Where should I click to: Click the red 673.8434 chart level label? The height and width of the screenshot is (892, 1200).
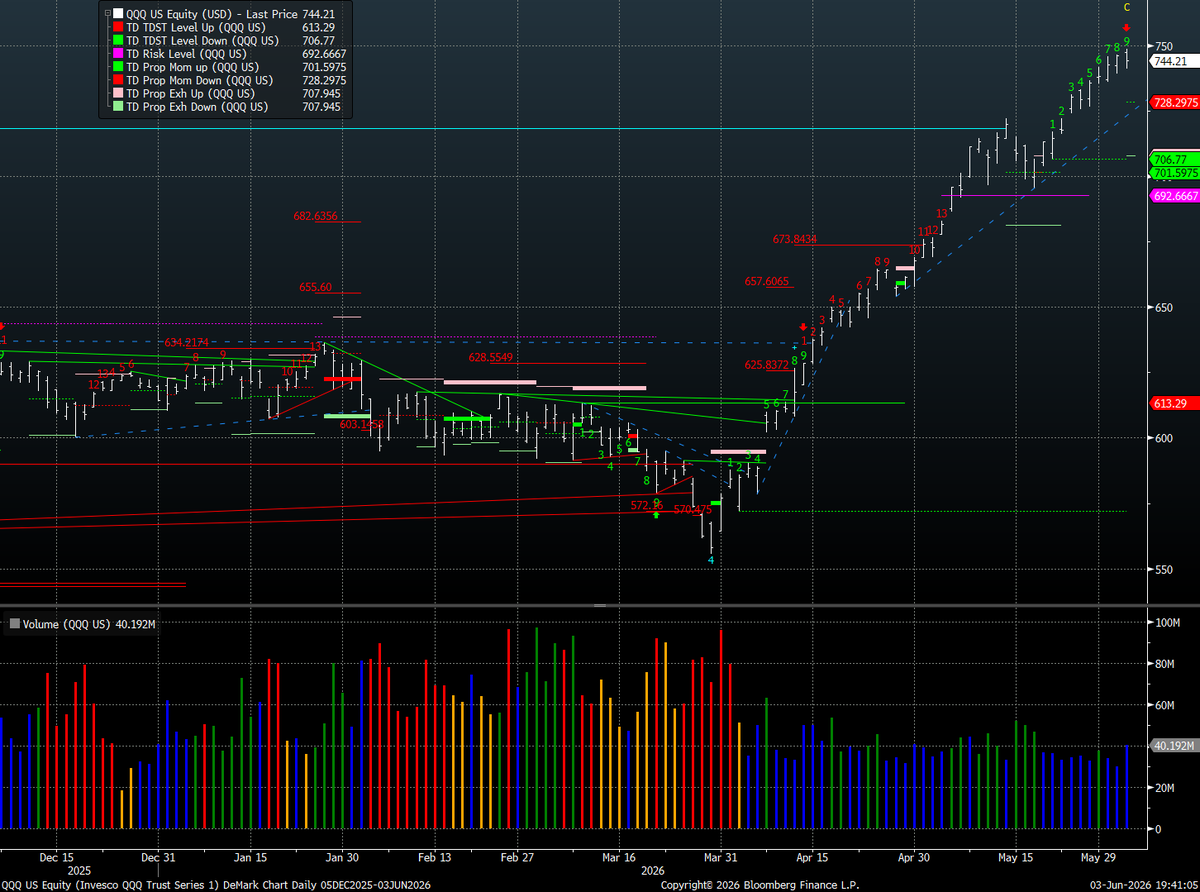[795, 239]
